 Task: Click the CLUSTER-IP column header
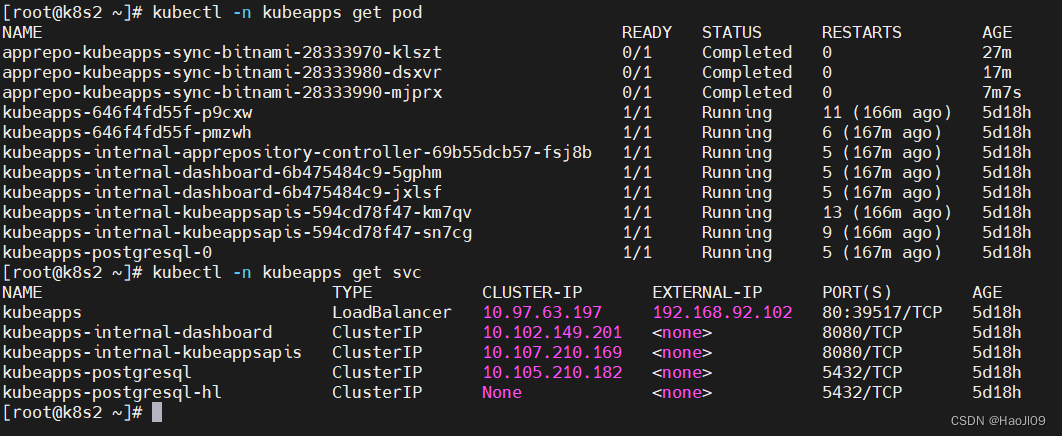[532, 292]
